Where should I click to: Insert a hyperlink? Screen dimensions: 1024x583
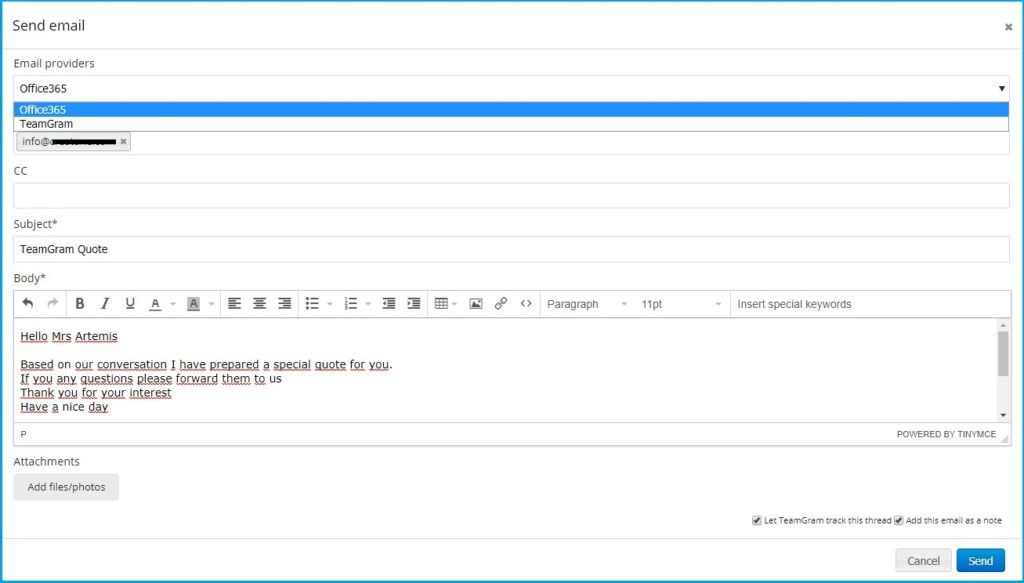[x=501, y=304]
